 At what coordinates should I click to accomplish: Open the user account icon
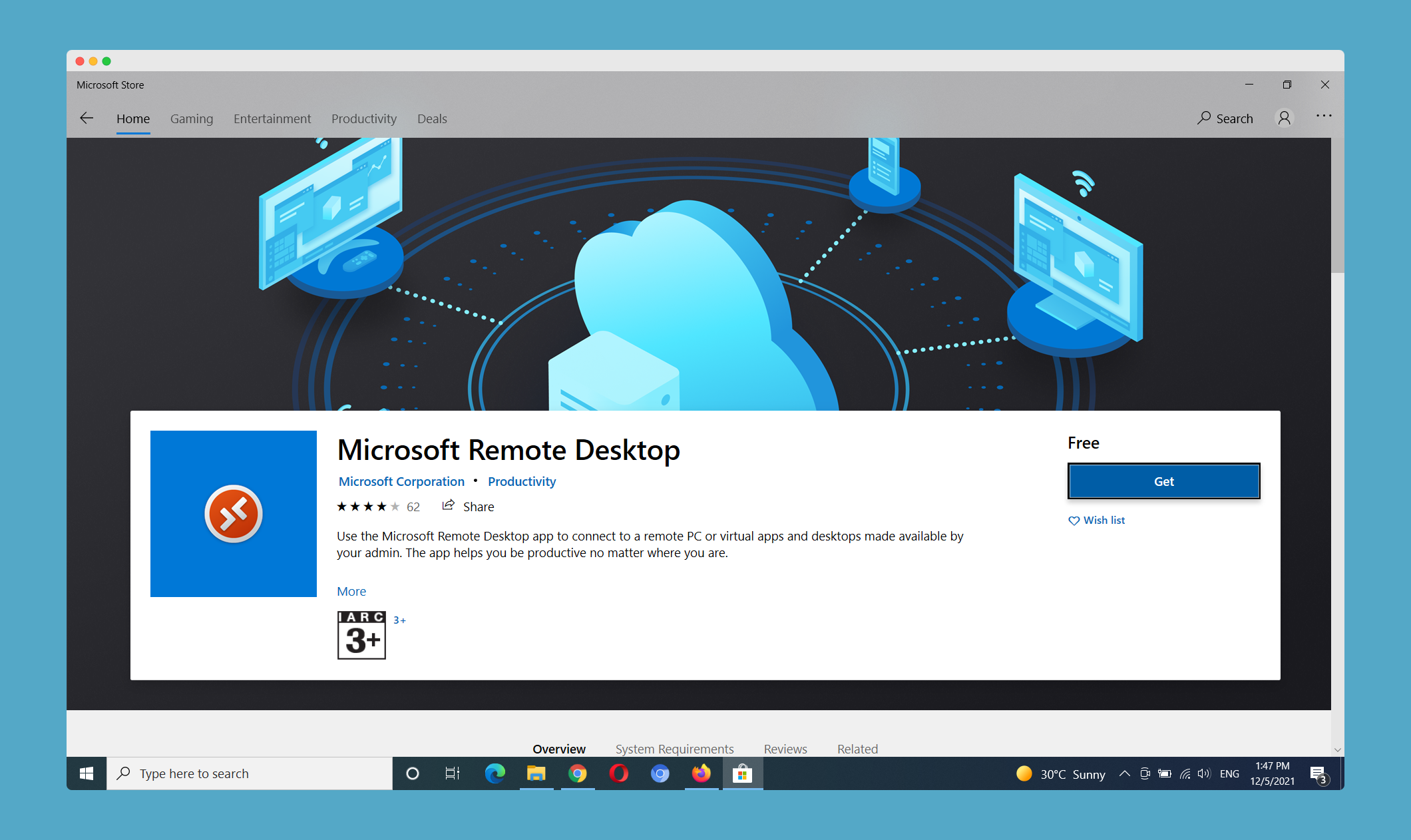pyautogui.click(x=1285, y=118)
